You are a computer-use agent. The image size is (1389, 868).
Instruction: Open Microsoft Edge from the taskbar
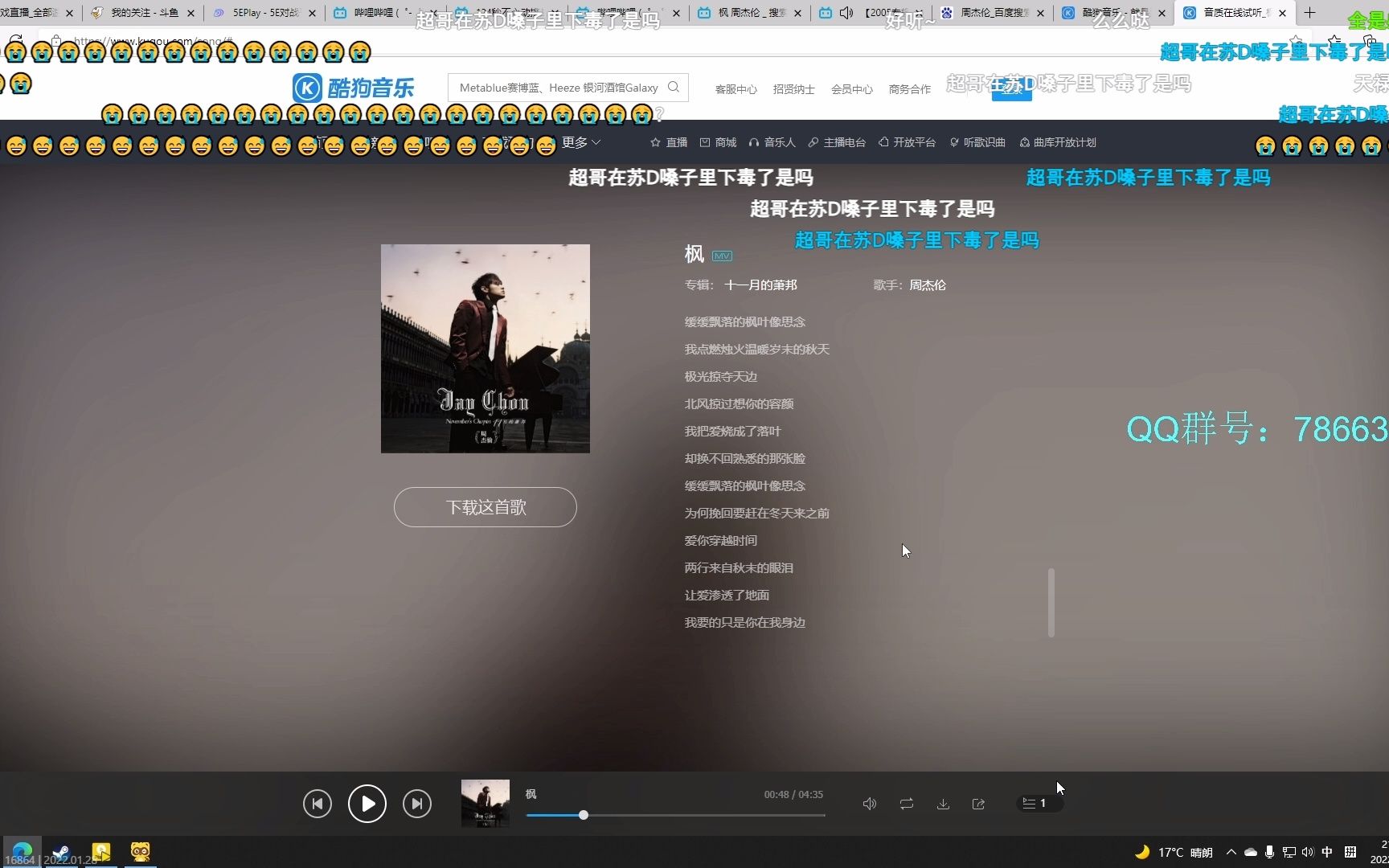point(23,850)
